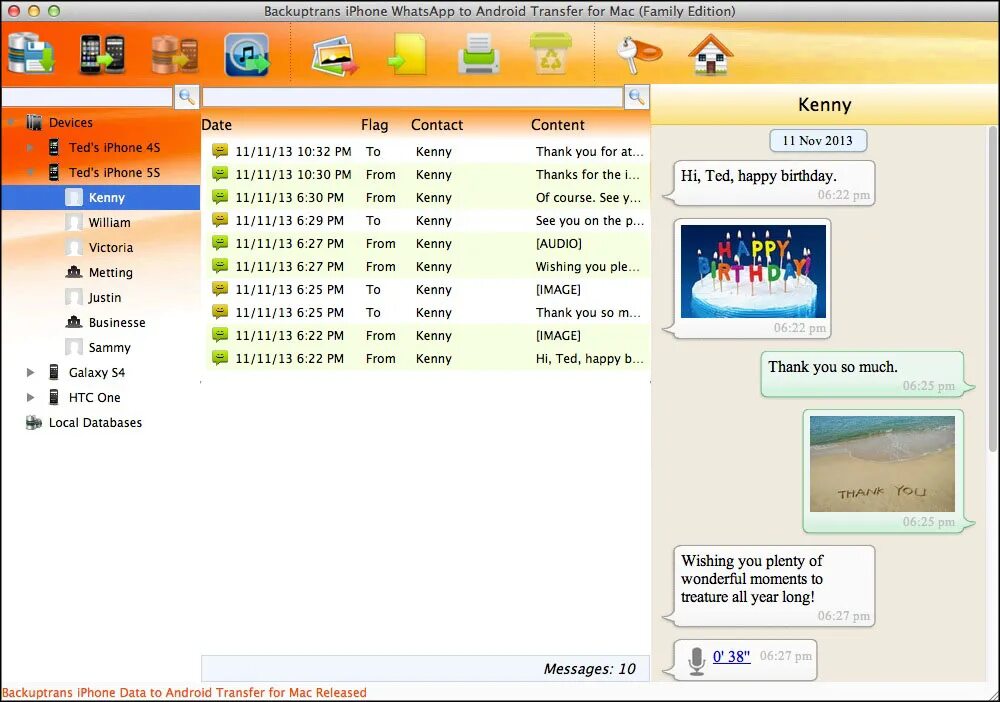1000x702 pixels.
Task: Click the chat bubble icon for 10:32 PM message
Action: click(220, 151)
